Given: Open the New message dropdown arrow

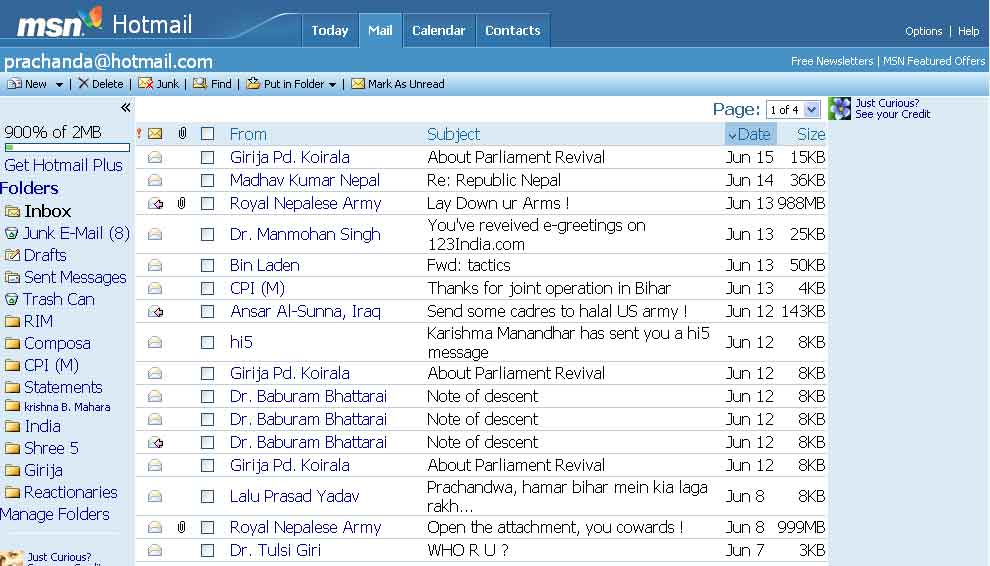Looking at the screenshot, I should (x=59, y=85).
